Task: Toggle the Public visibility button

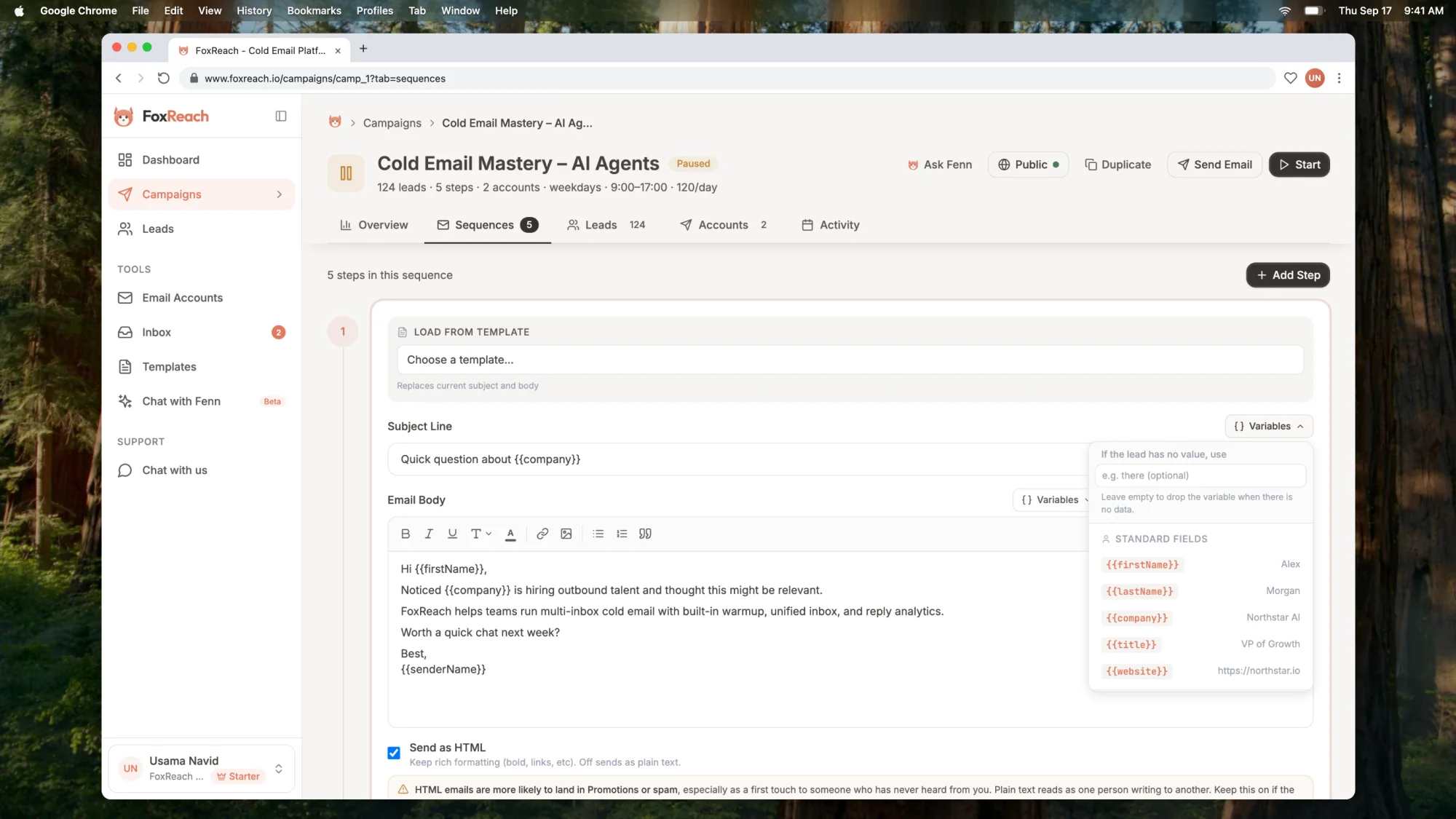Action: [x=1028, y=165]
